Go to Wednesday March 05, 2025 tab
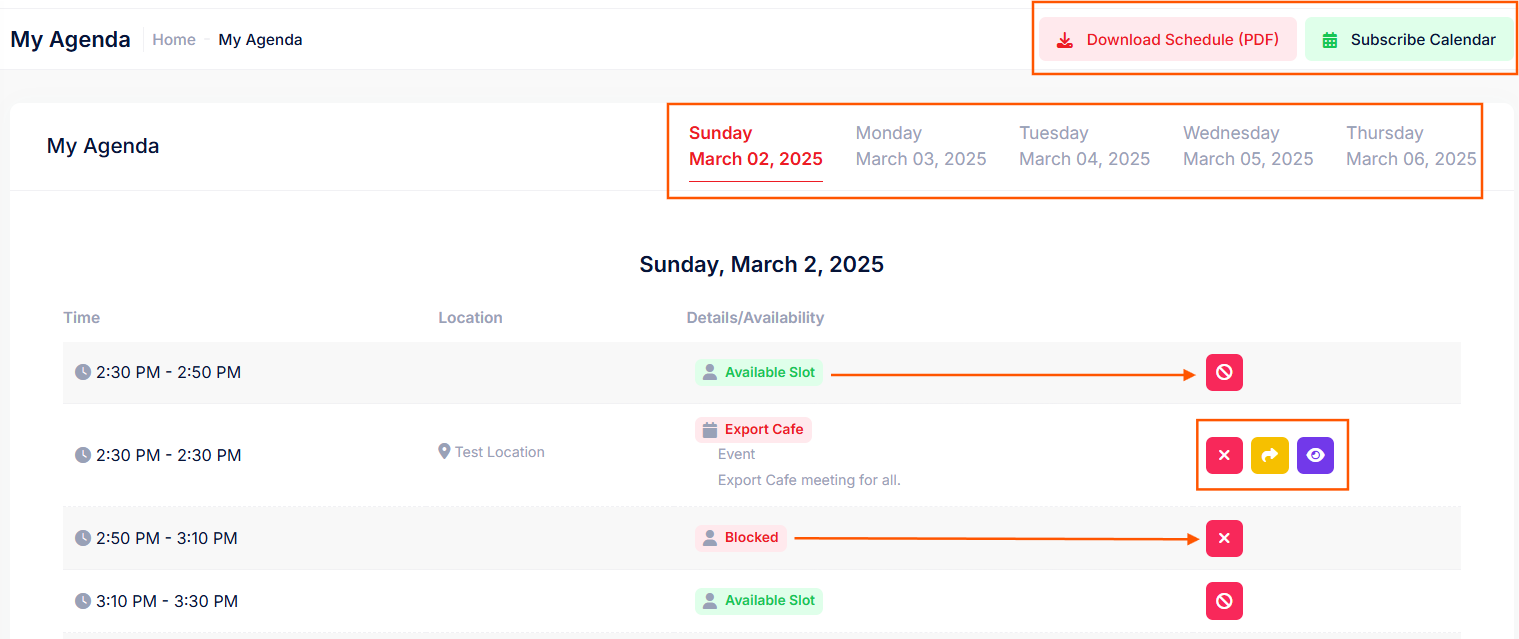Screen dimensions: 1519x639 pyautogui.click(x=1248, y=146)
